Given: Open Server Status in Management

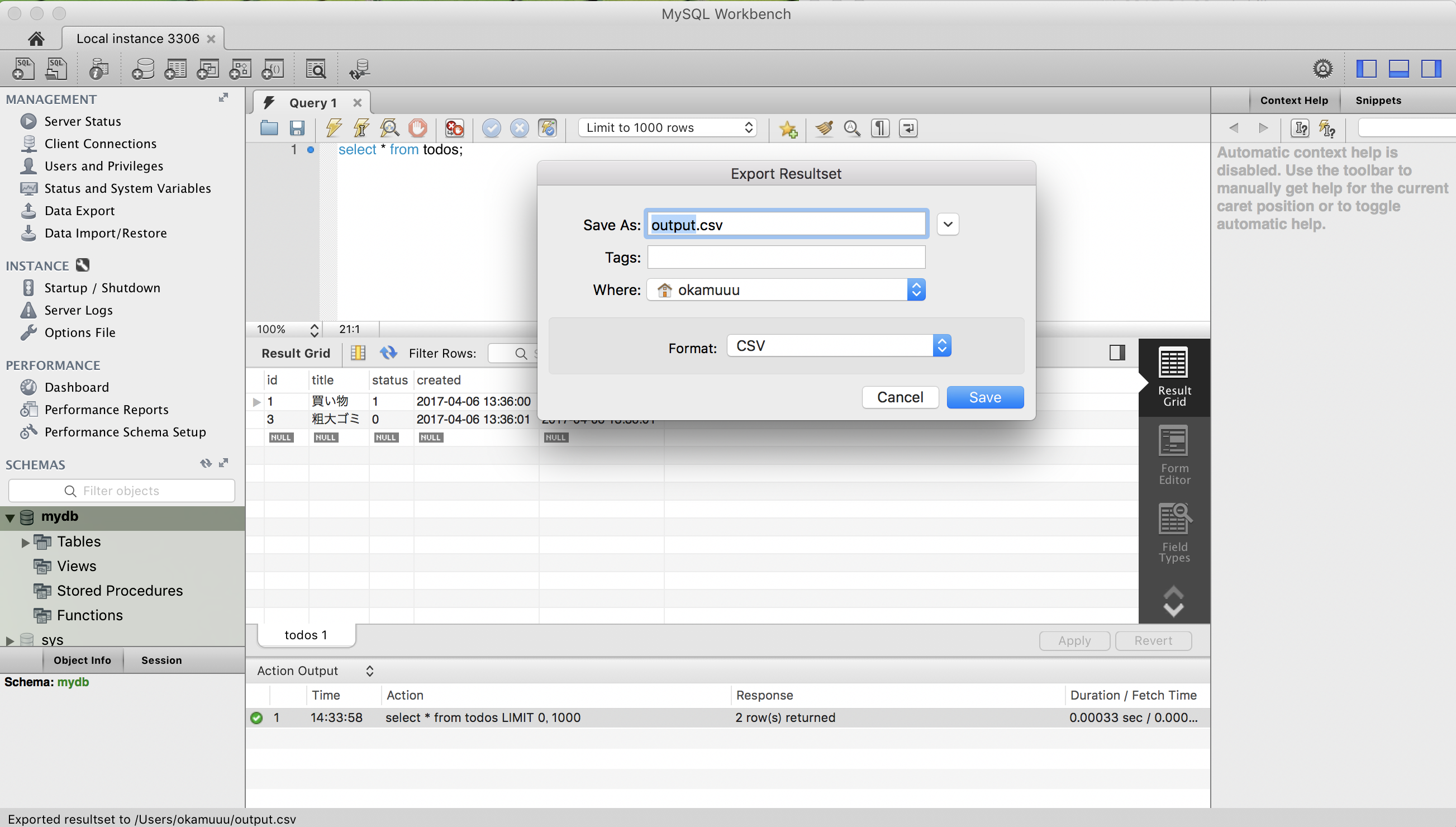Looking at the screenshot, I should pos(82,121).
